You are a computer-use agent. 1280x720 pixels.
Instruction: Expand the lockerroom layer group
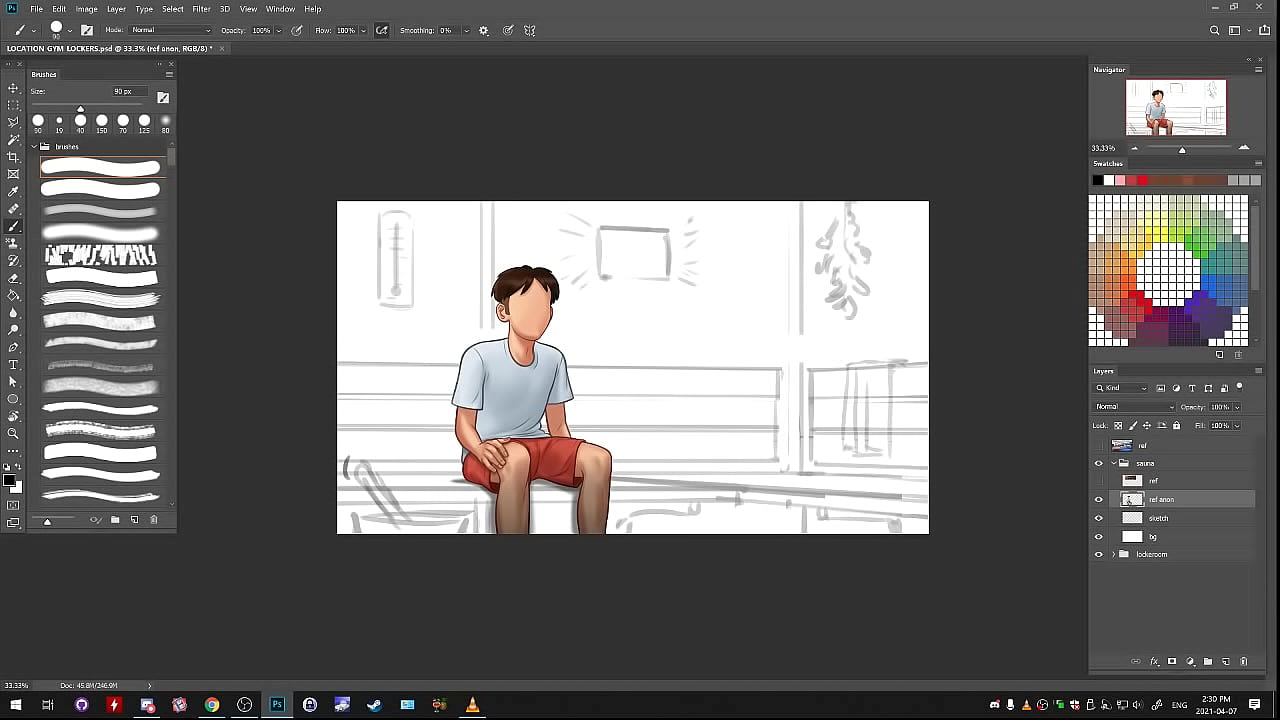[1113, 554]
